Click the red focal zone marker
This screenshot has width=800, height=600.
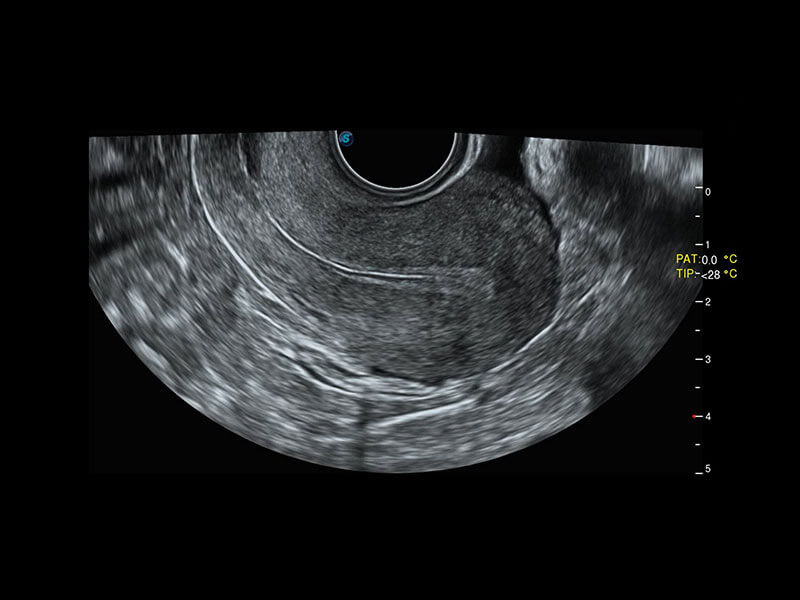coord(696,415)
